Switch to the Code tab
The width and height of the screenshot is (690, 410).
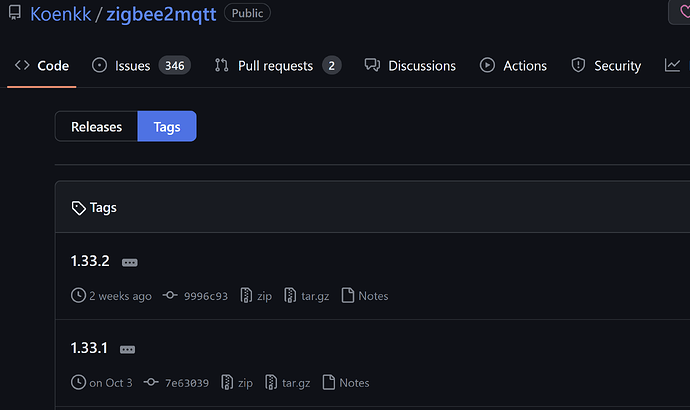(x=42, y=66)
